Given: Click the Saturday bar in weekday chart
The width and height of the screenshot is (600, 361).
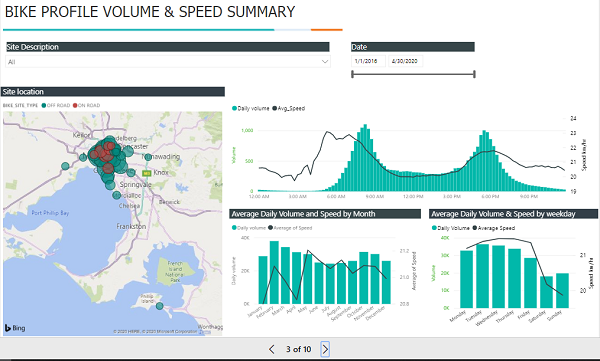Looking at the screenshot, I should (546, 292).
